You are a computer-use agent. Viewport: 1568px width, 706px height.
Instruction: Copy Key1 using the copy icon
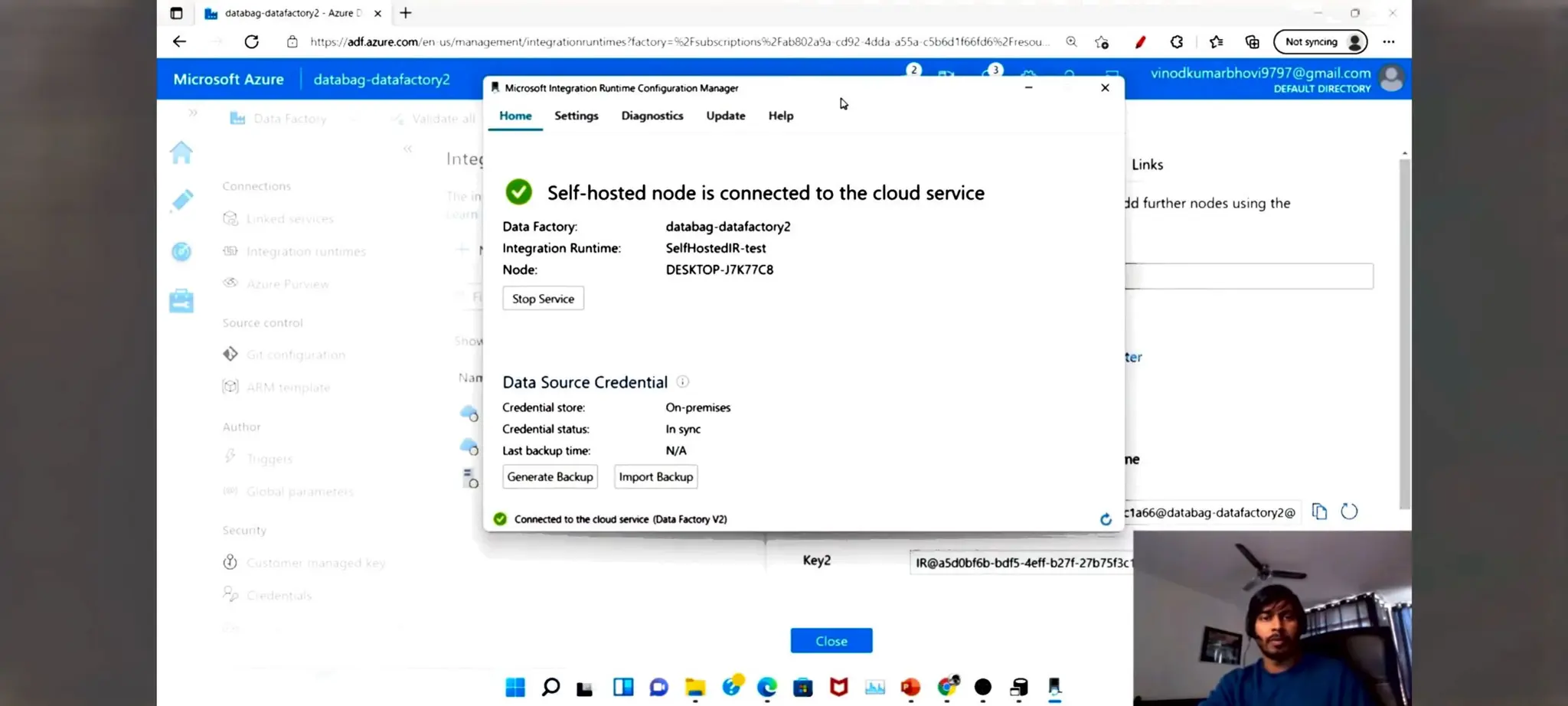coord(1319,512)
